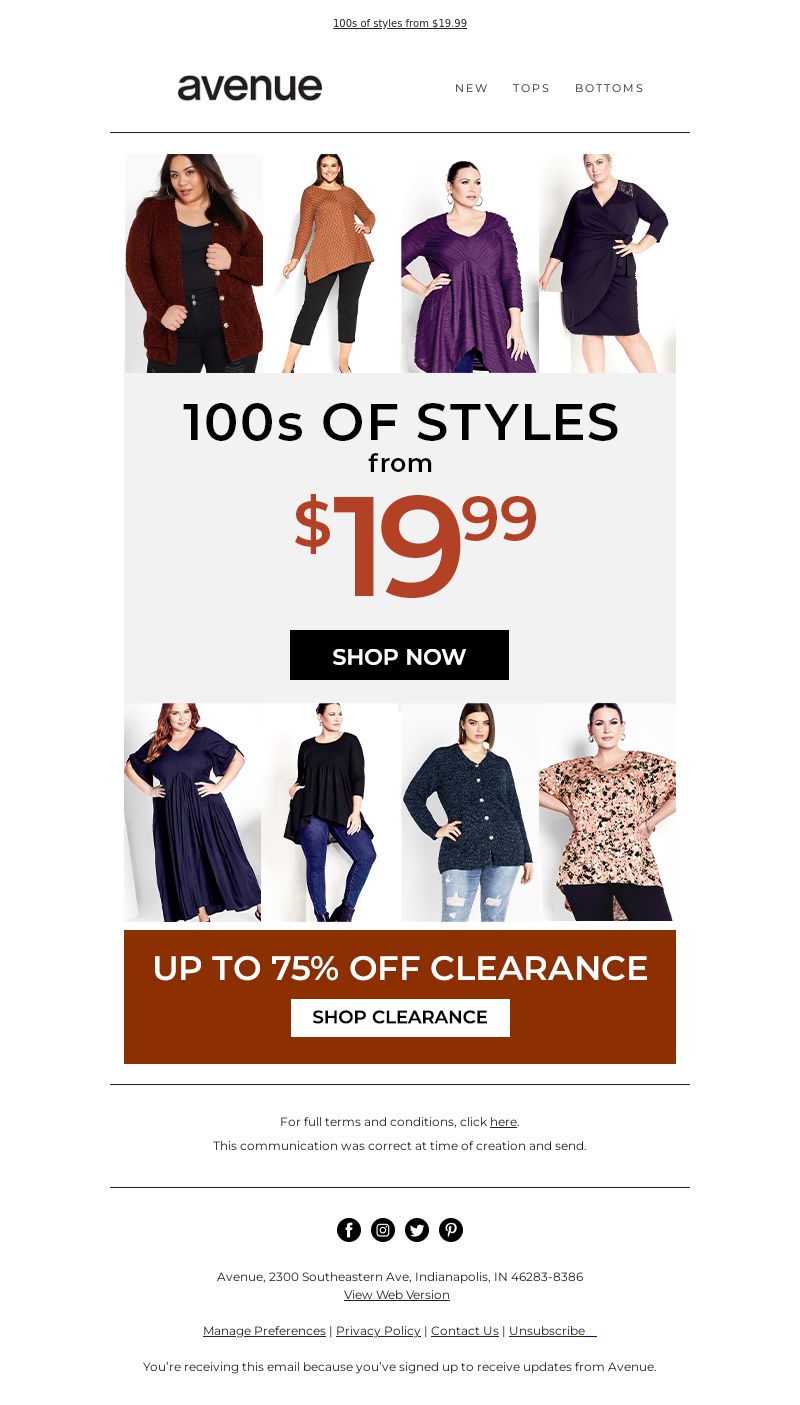
Task: Open the top '100s of styles from $19.99' link
Action: [400, 23]
